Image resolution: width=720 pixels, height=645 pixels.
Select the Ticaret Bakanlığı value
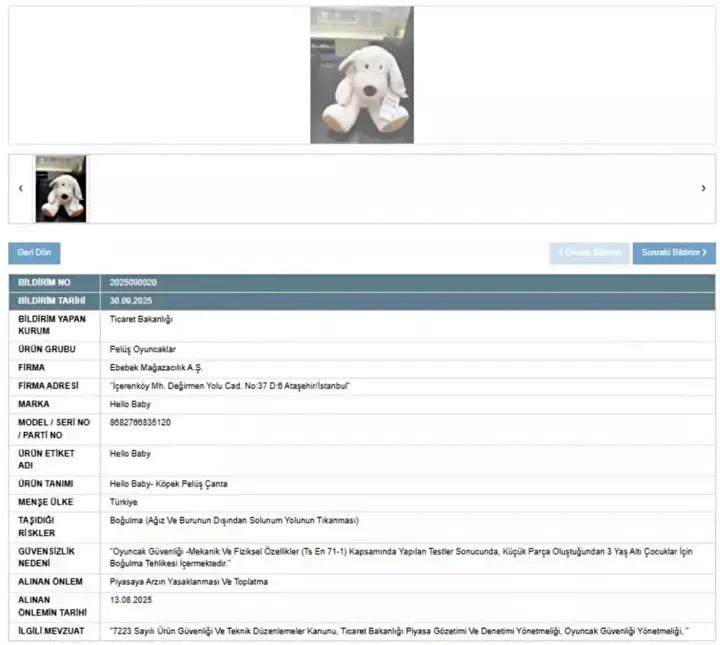click(x=141, y=319)
